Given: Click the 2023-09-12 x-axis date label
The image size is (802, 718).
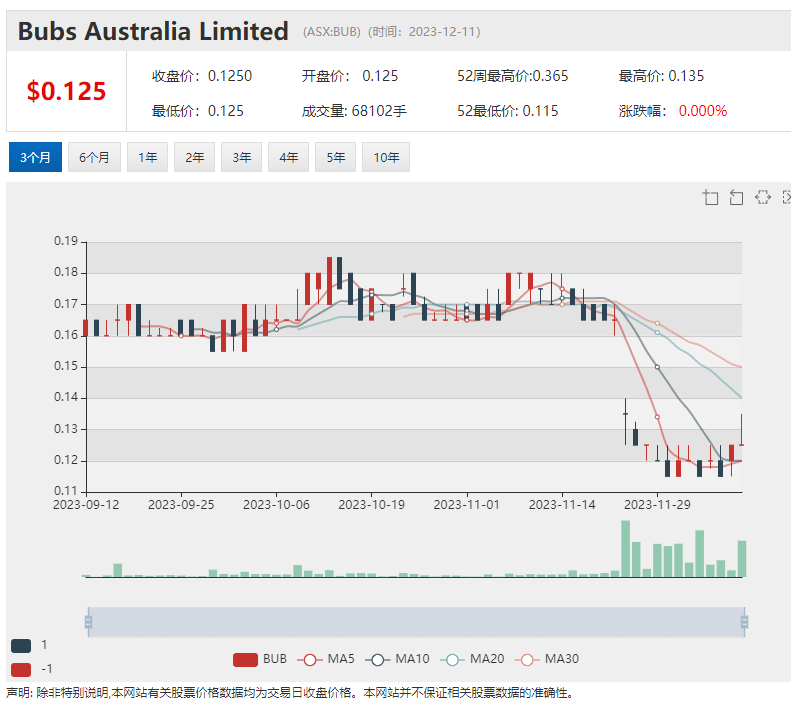Looking at the screenshot, I should point(86,505).
